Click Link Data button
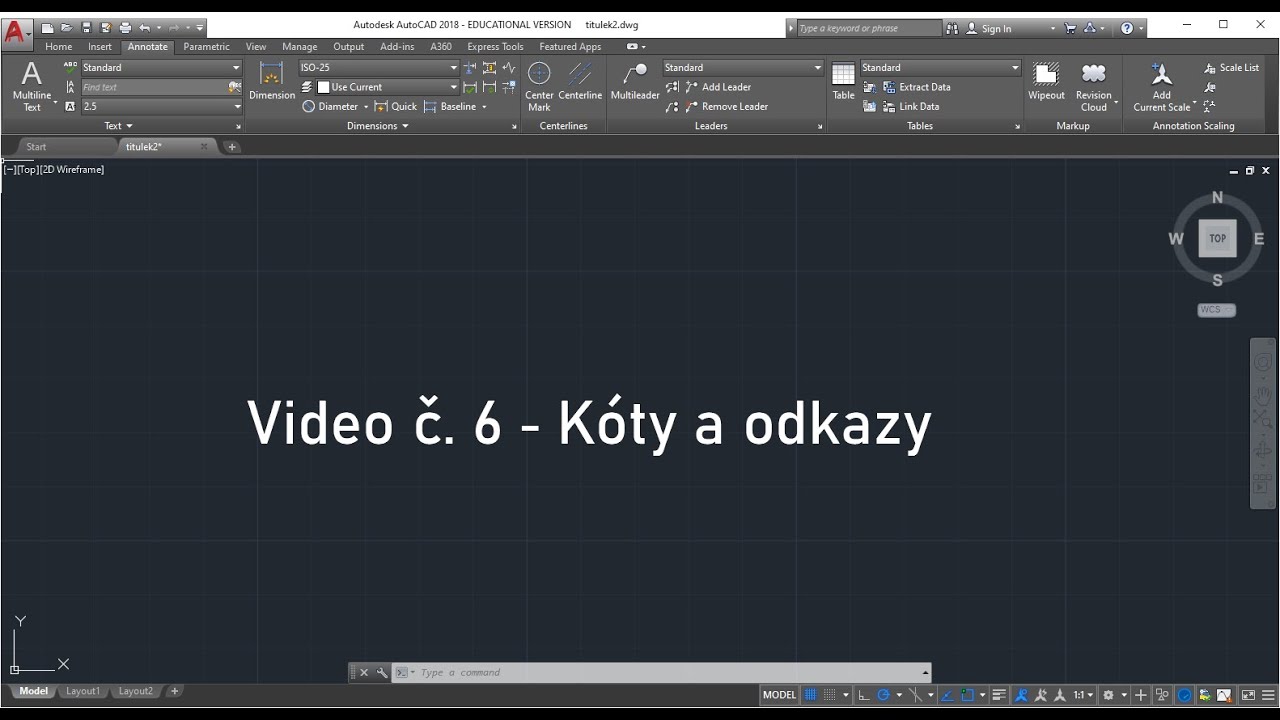1280x720 pixels. 910,106
